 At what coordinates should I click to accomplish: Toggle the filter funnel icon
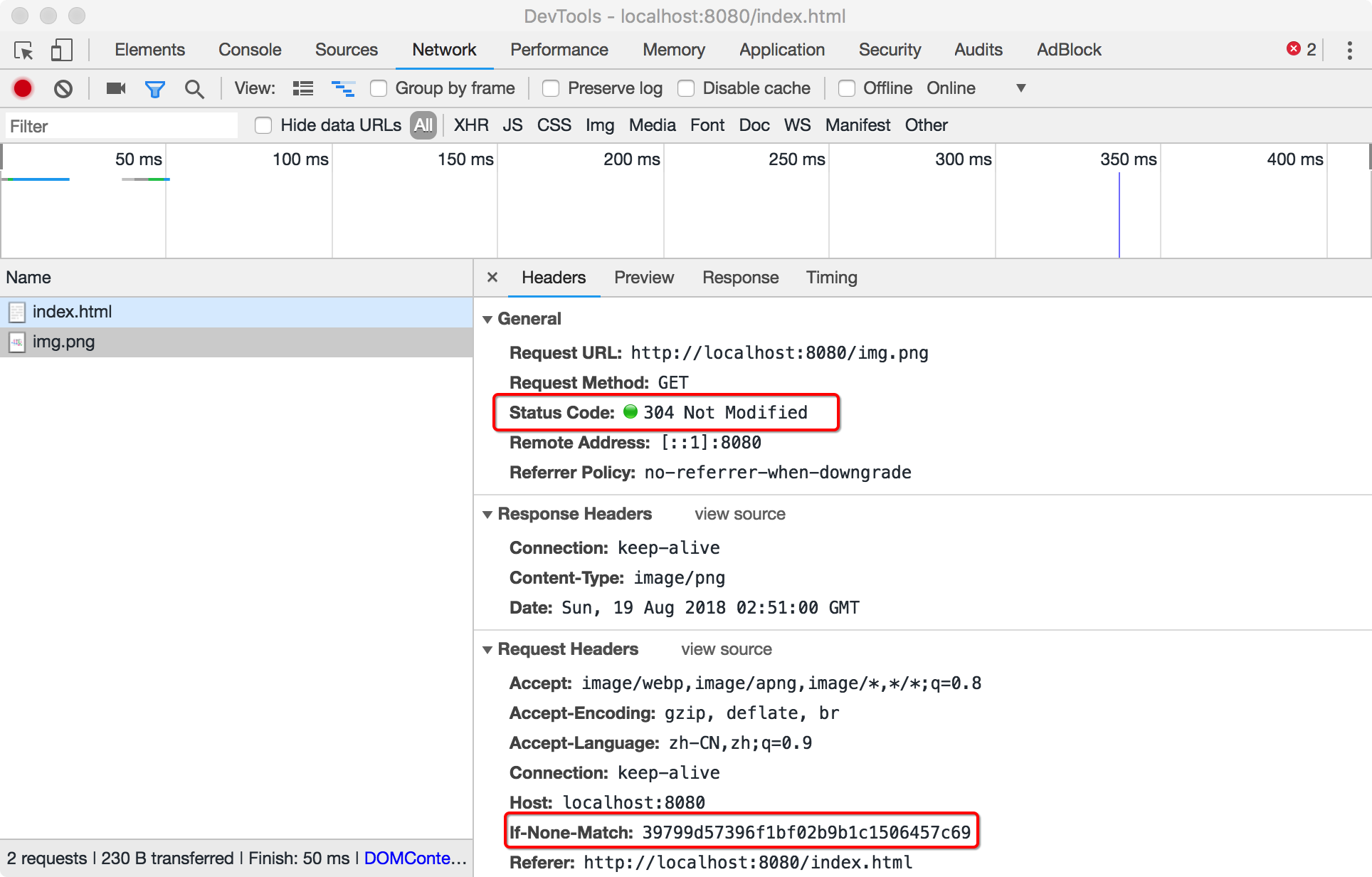pyautogui.click(x=154, y=88)
